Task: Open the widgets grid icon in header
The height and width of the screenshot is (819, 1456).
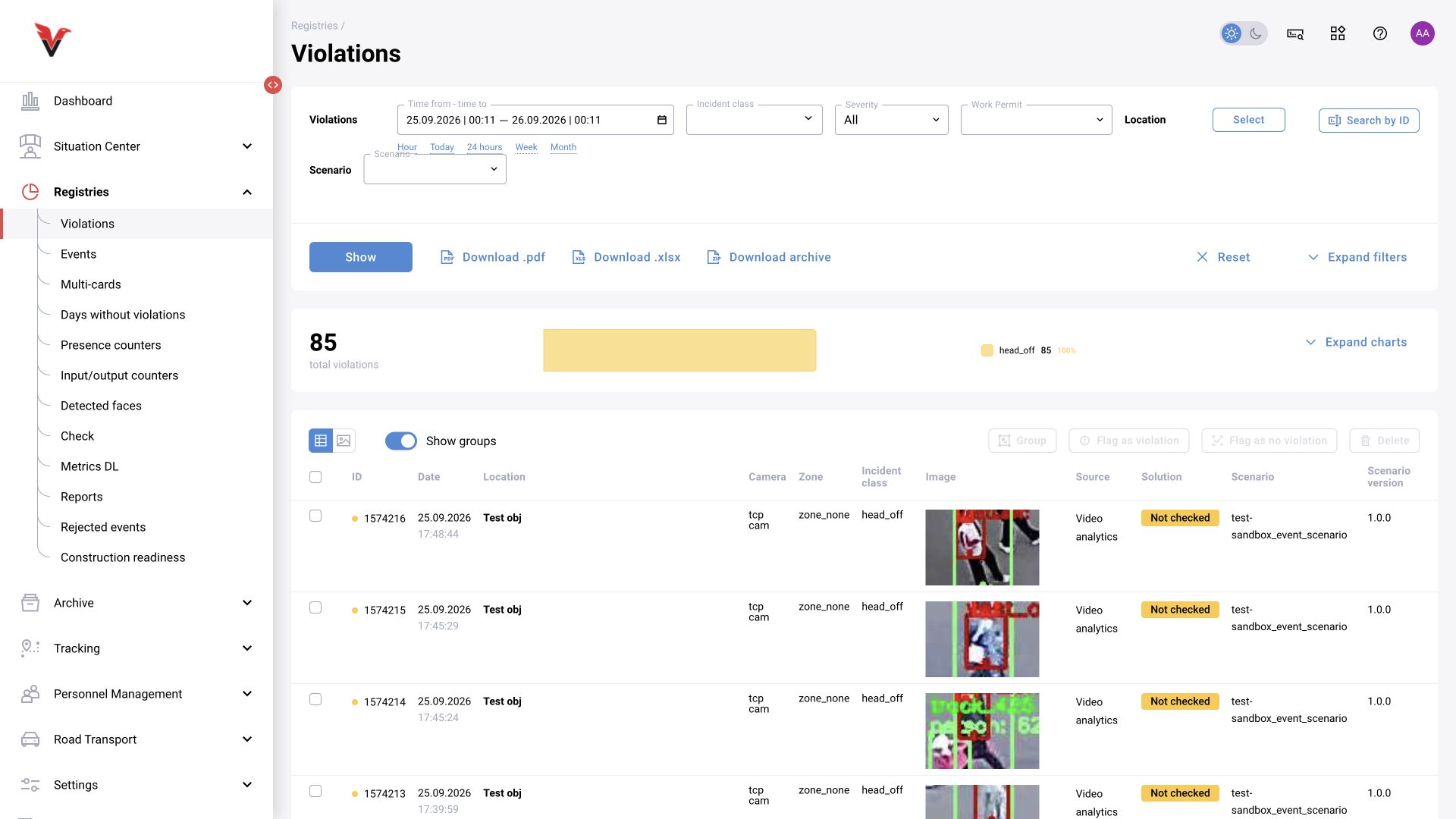Action: coord(1338,33)
